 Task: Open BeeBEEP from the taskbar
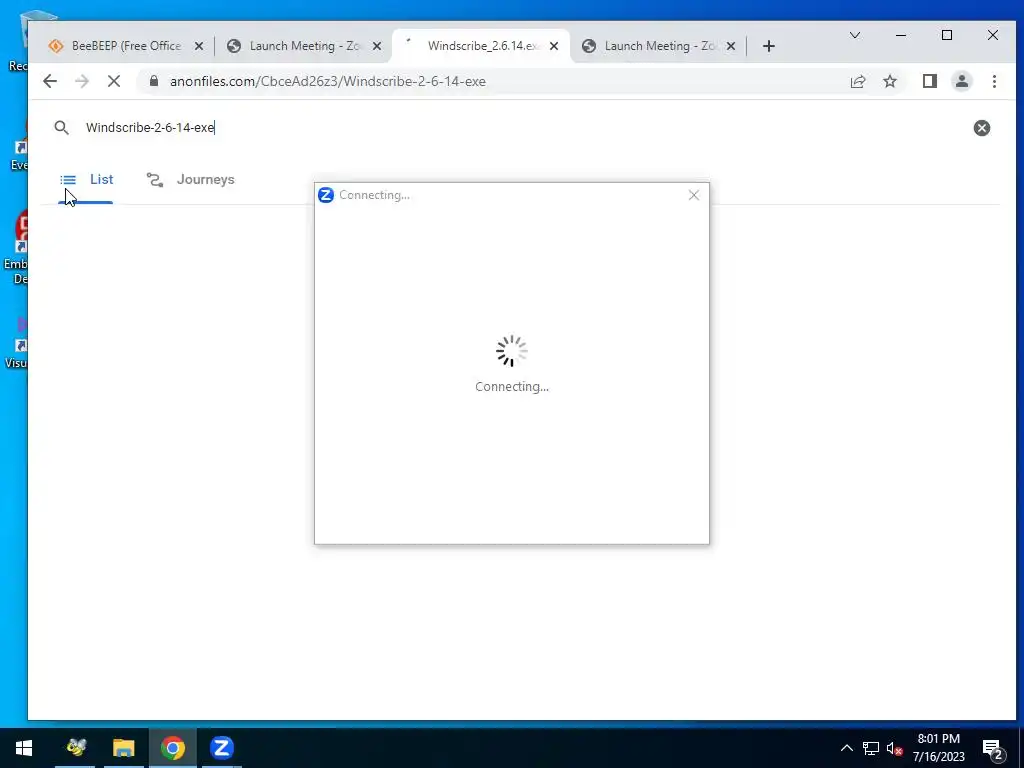(76, 748)
